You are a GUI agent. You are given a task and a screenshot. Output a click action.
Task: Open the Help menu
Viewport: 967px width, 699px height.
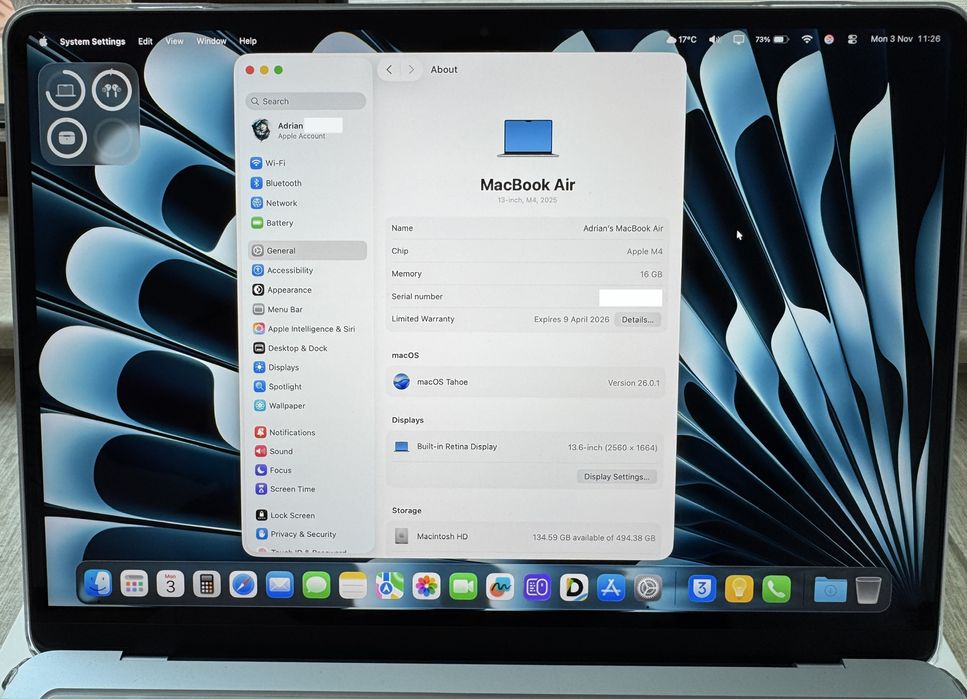click(x=248, y=41)
